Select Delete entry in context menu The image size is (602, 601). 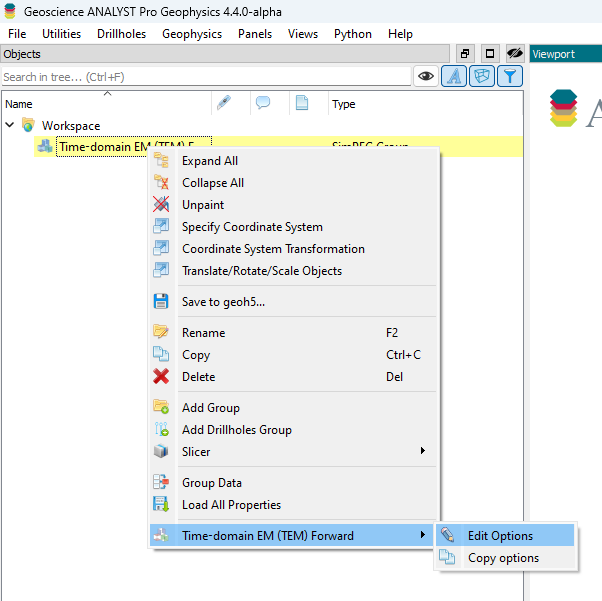click(x=294, y=376)
